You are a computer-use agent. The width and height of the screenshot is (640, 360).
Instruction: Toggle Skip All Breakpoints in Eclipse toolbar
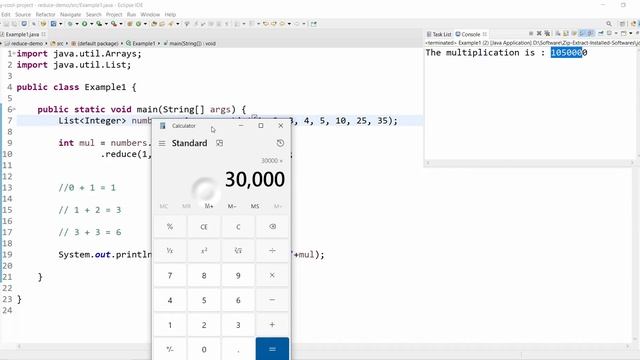33,24
